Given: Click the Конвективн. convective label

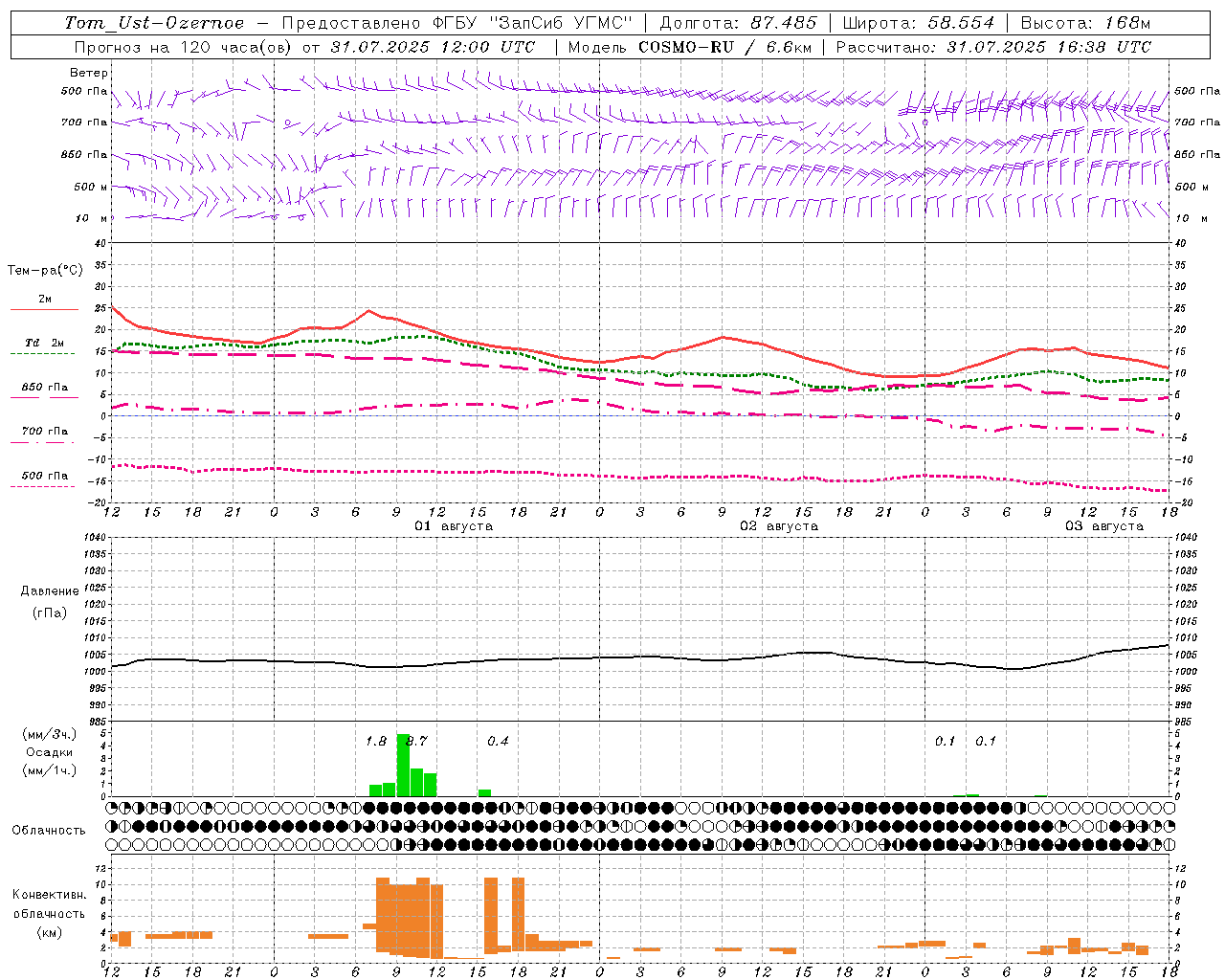Looking at the screenshot, I should [50, 895].
